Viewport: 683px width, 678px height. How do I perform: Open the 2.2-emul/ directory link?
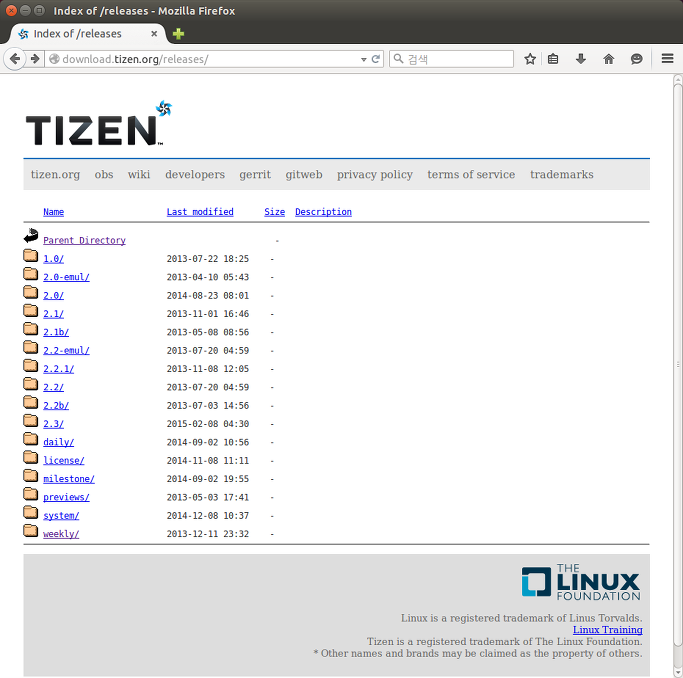[66, 350]
